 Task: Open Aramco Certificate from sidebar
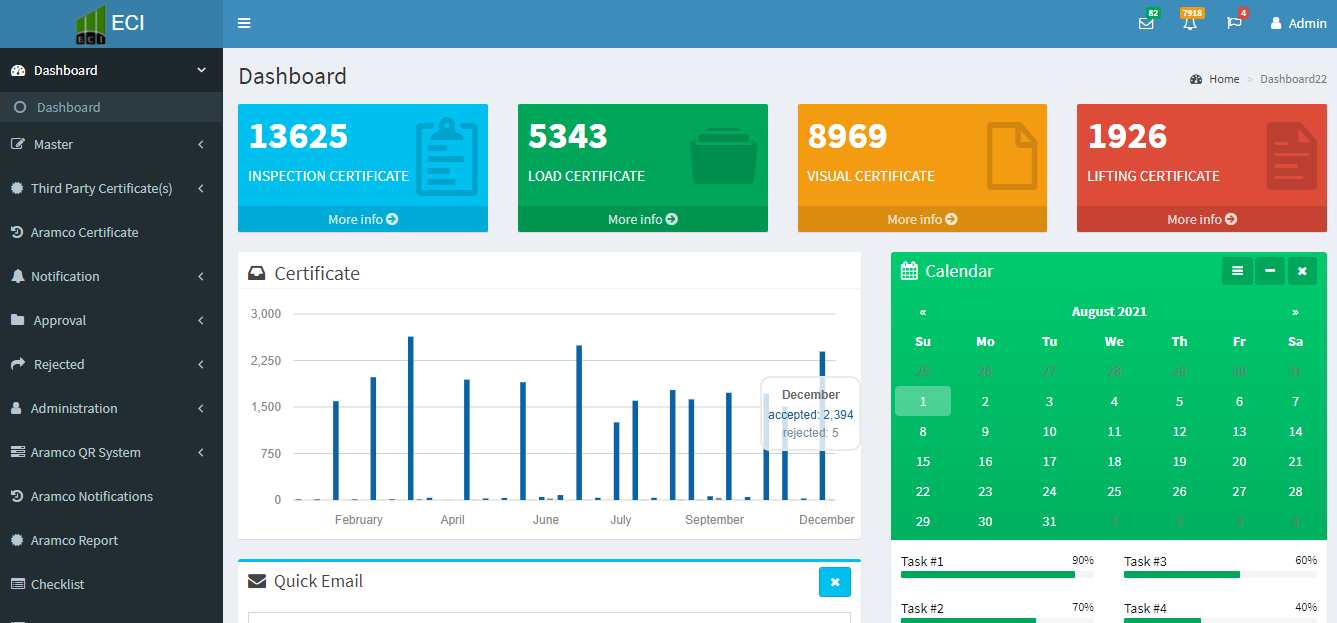tap(84, 233)
